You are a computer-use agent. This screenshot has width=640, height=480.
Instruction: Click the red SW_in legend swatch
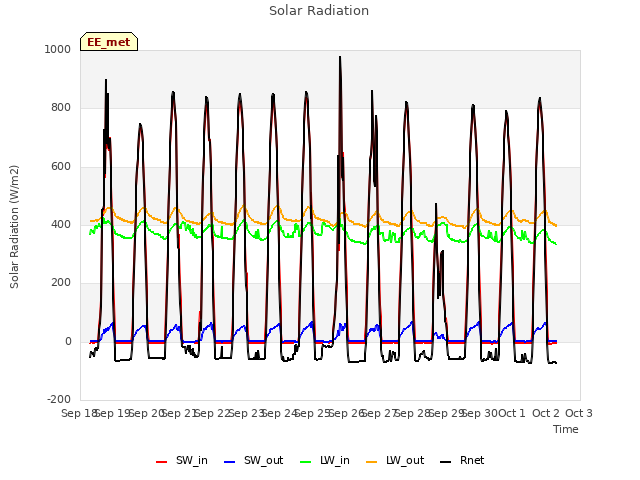click(162, 462)
